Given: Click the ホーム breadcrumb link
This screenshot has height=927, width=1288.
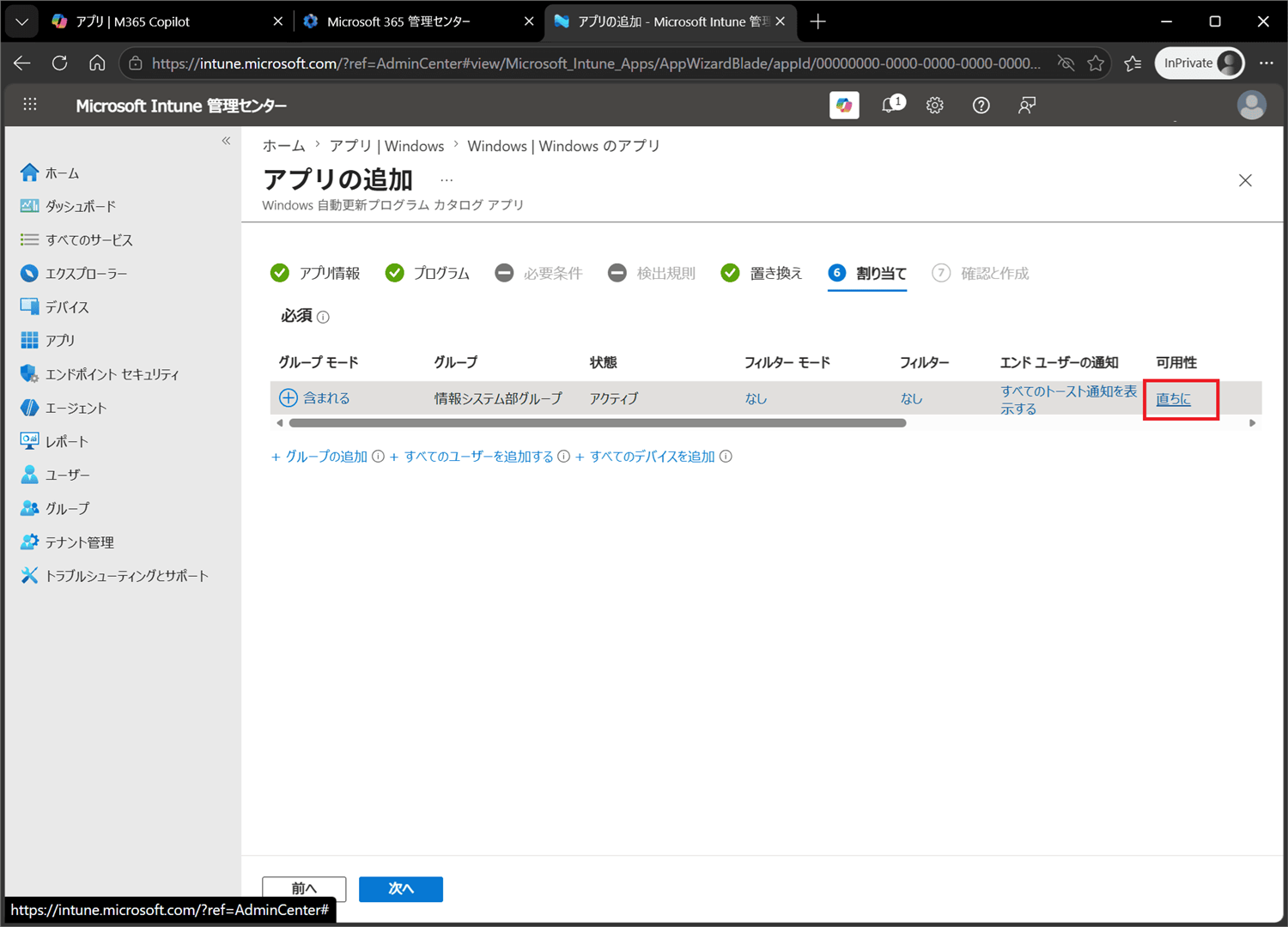Looking at the screenshot, I should [x=283, y=146].
